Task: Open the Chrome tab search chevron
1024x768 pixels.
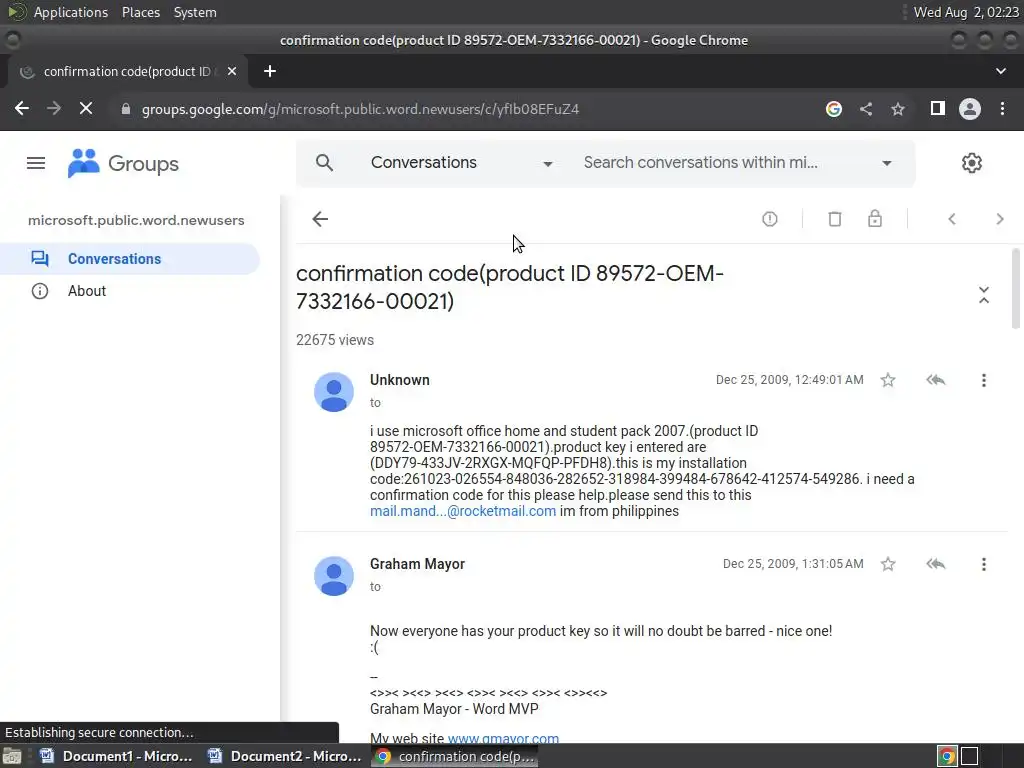Action: pos(1000,71)
